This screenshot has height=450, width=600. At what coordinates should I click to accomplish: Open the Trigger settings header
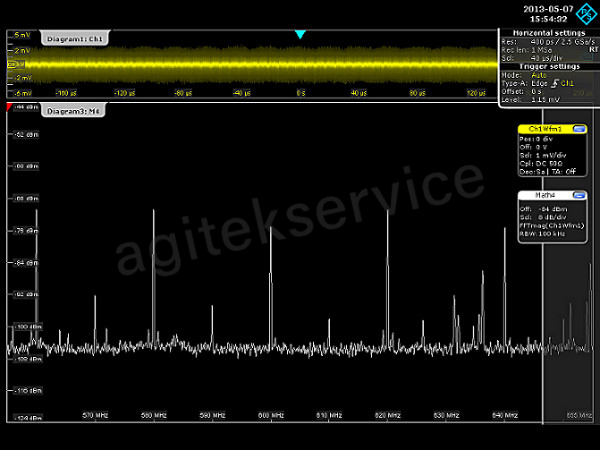tap(548, 66)
